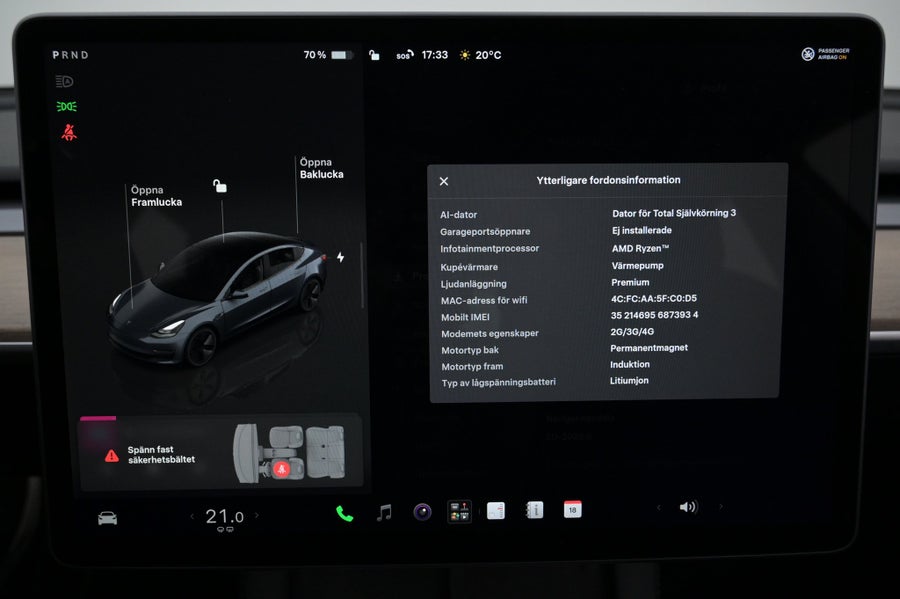Viewport: 900px width, 599px height.
Task: Tap the 'Mobilt IMEI' row label
Action: pos(465,317)
